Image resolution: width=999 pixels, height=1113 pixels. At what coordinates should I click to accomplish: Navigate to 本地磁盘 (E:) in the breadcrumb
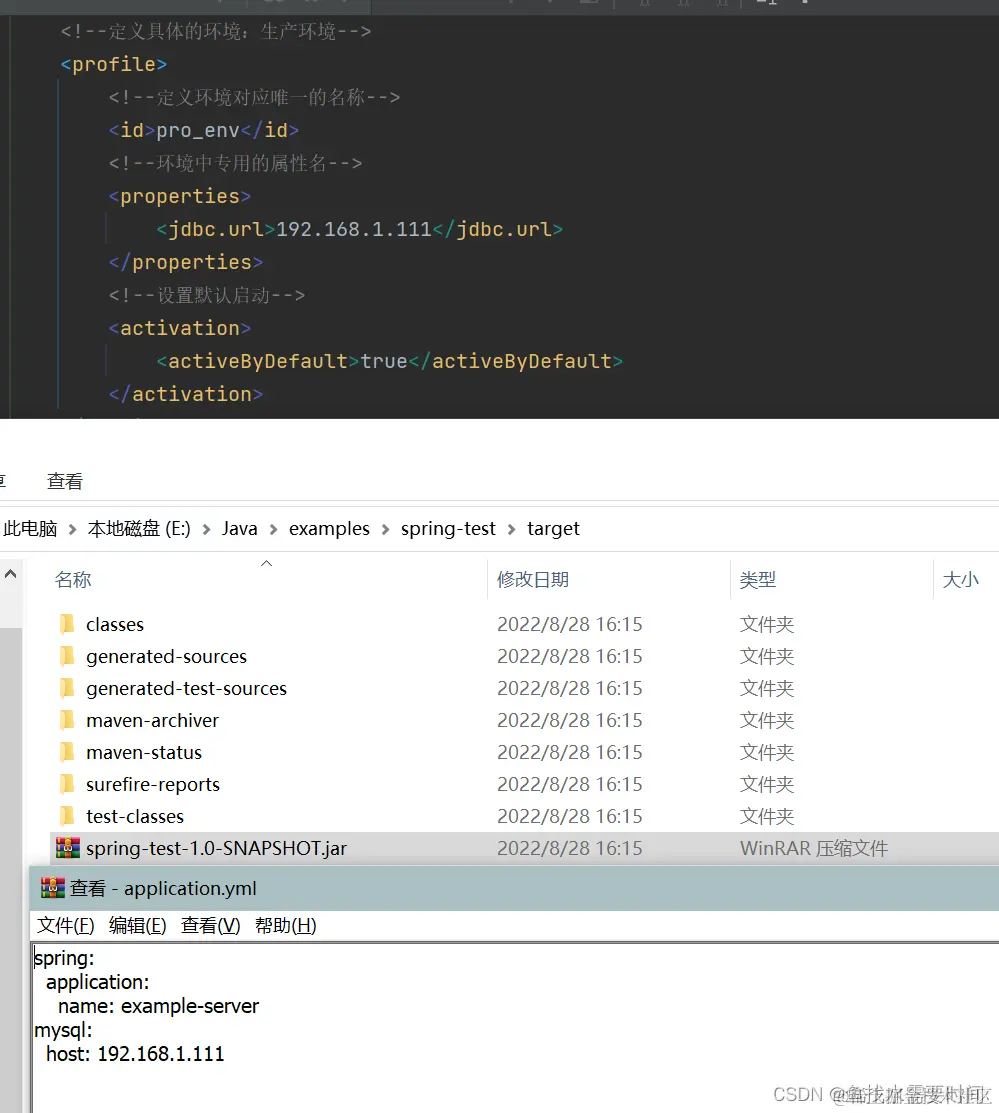139,529
